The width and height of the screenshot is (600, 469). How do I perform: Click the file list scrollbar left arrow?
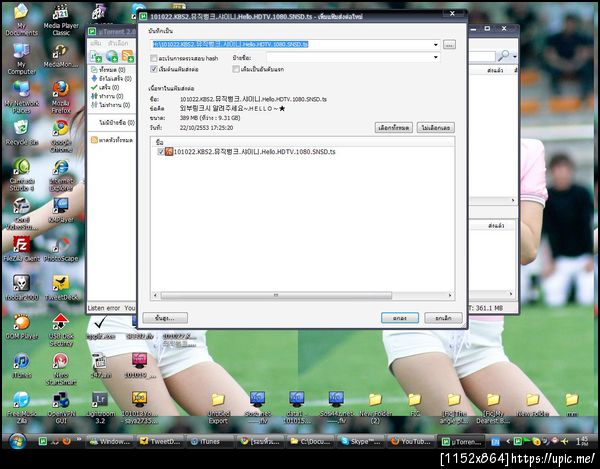[x=155, y=295]
